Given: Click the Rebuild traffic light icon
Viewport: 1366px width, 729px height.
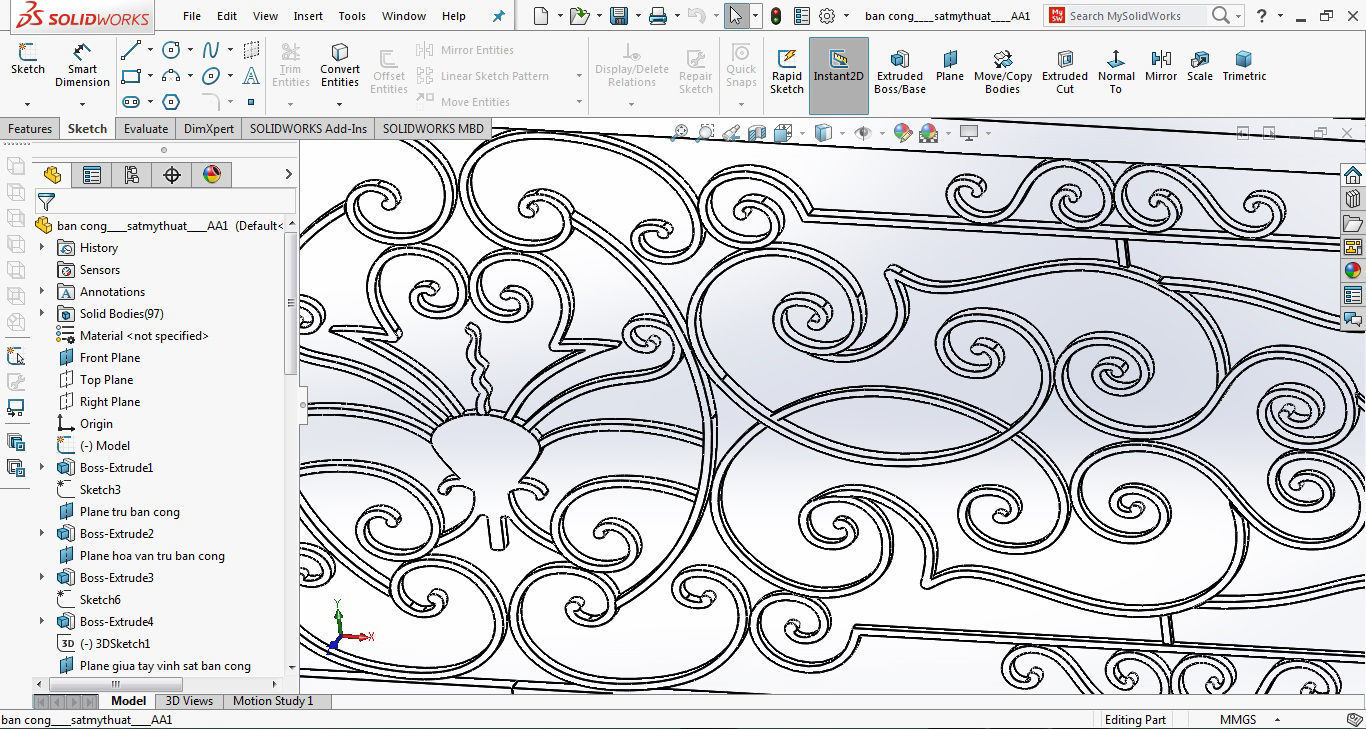Looking at the screenshot, I should point(775,16).
